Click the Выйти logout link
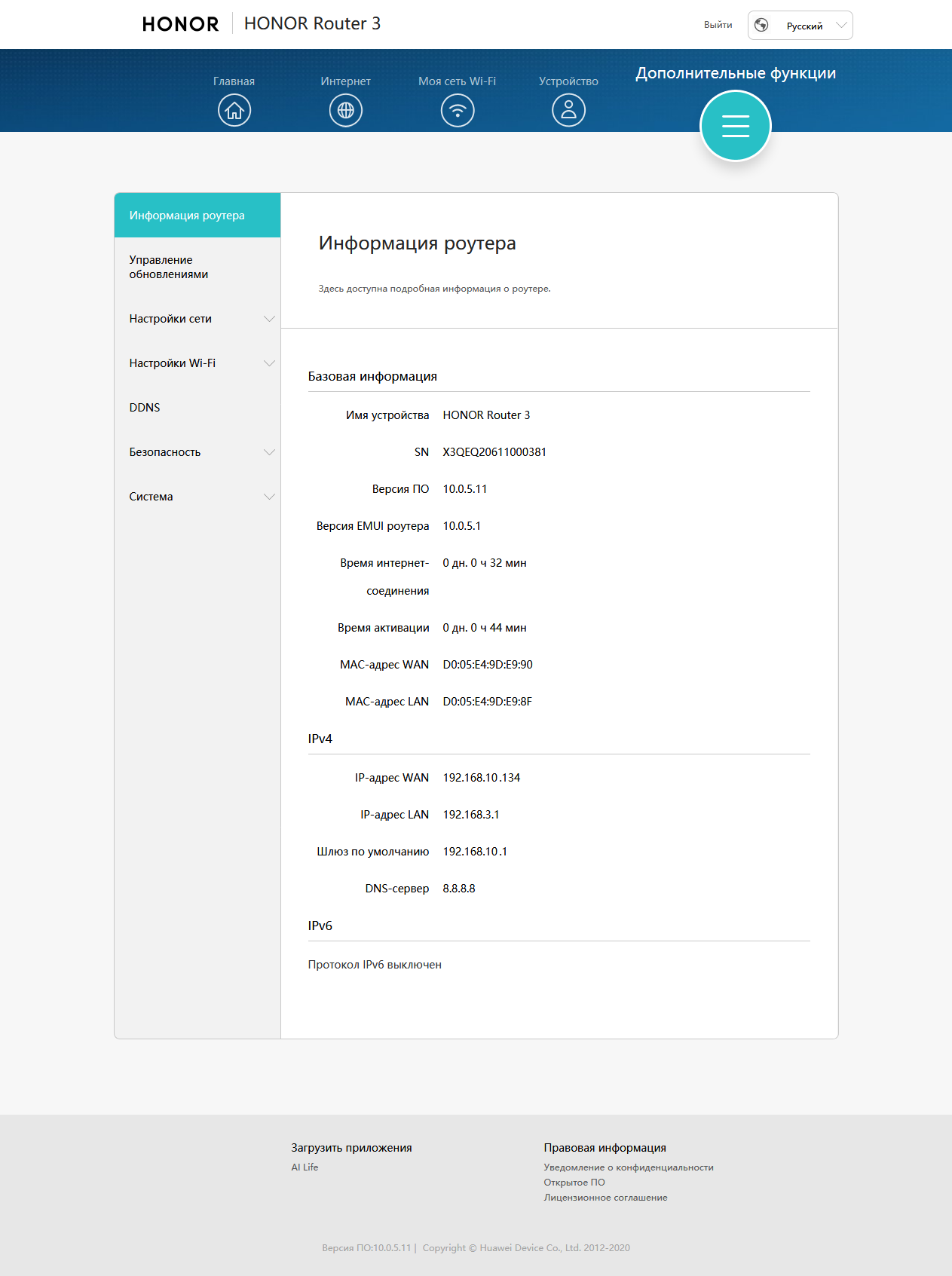This screenshot has height=1276, width=952. [x=718, y=25]
